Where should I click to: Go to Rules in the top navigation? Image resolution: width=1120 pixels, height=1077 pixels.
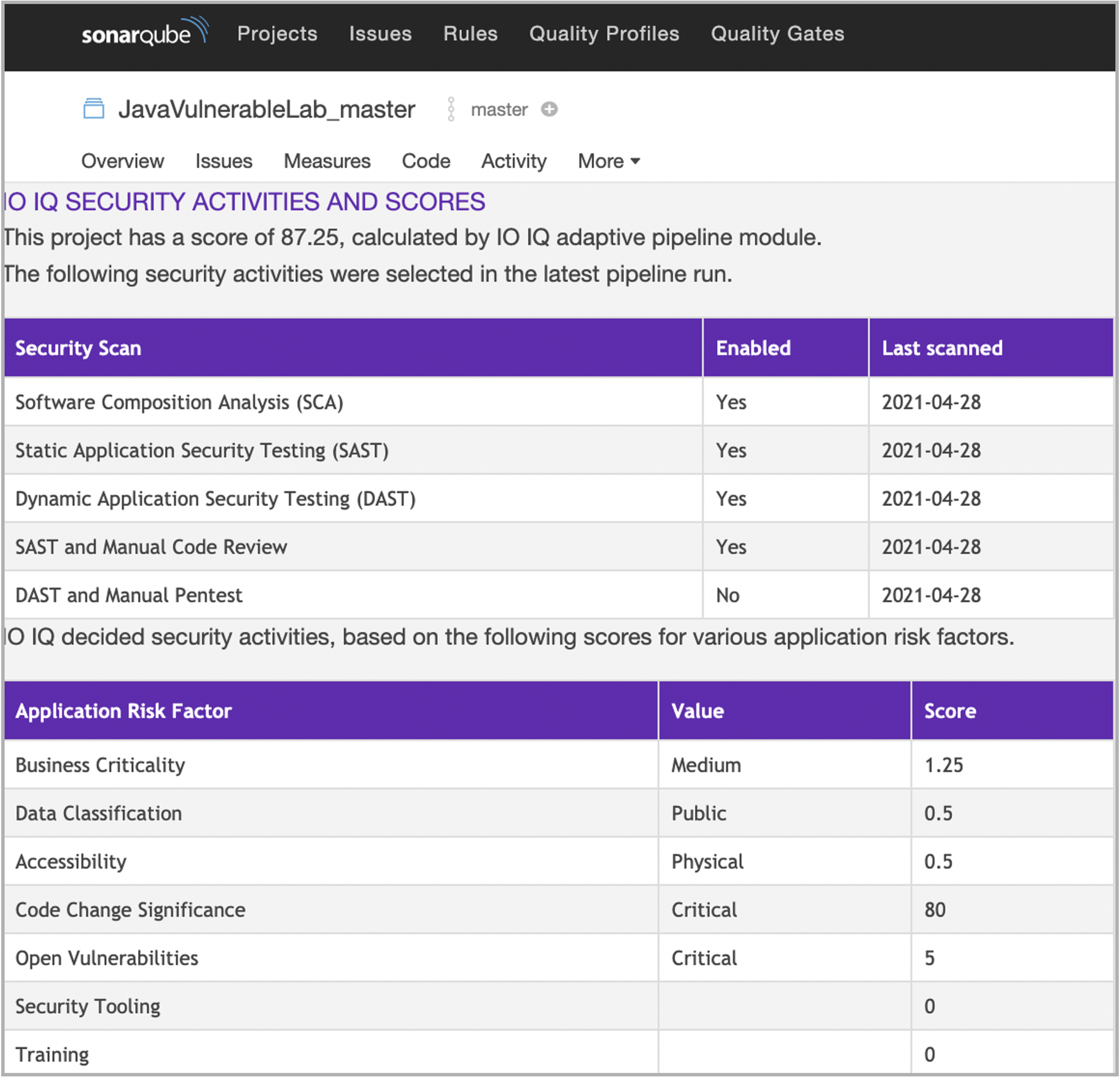[470, 33]
